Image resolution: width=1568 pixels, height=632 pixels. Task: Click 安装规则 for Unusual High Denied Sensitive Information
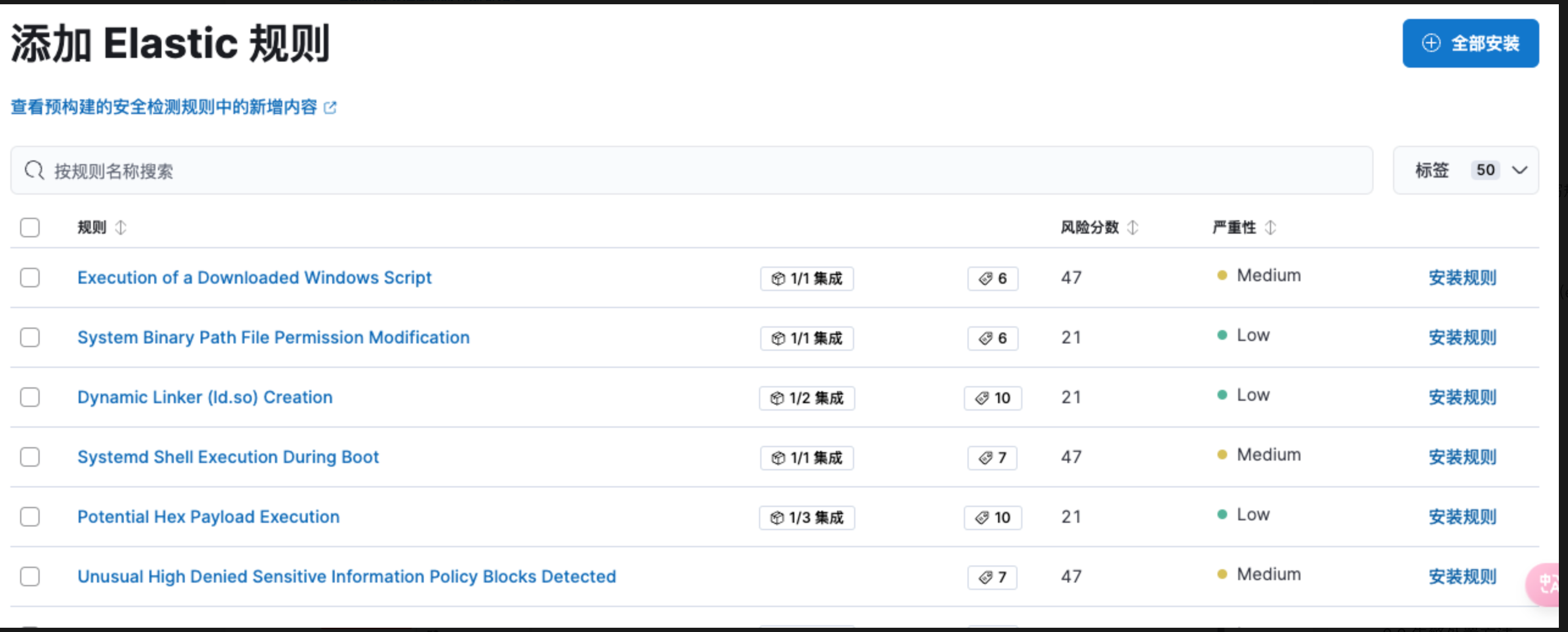1462,576
